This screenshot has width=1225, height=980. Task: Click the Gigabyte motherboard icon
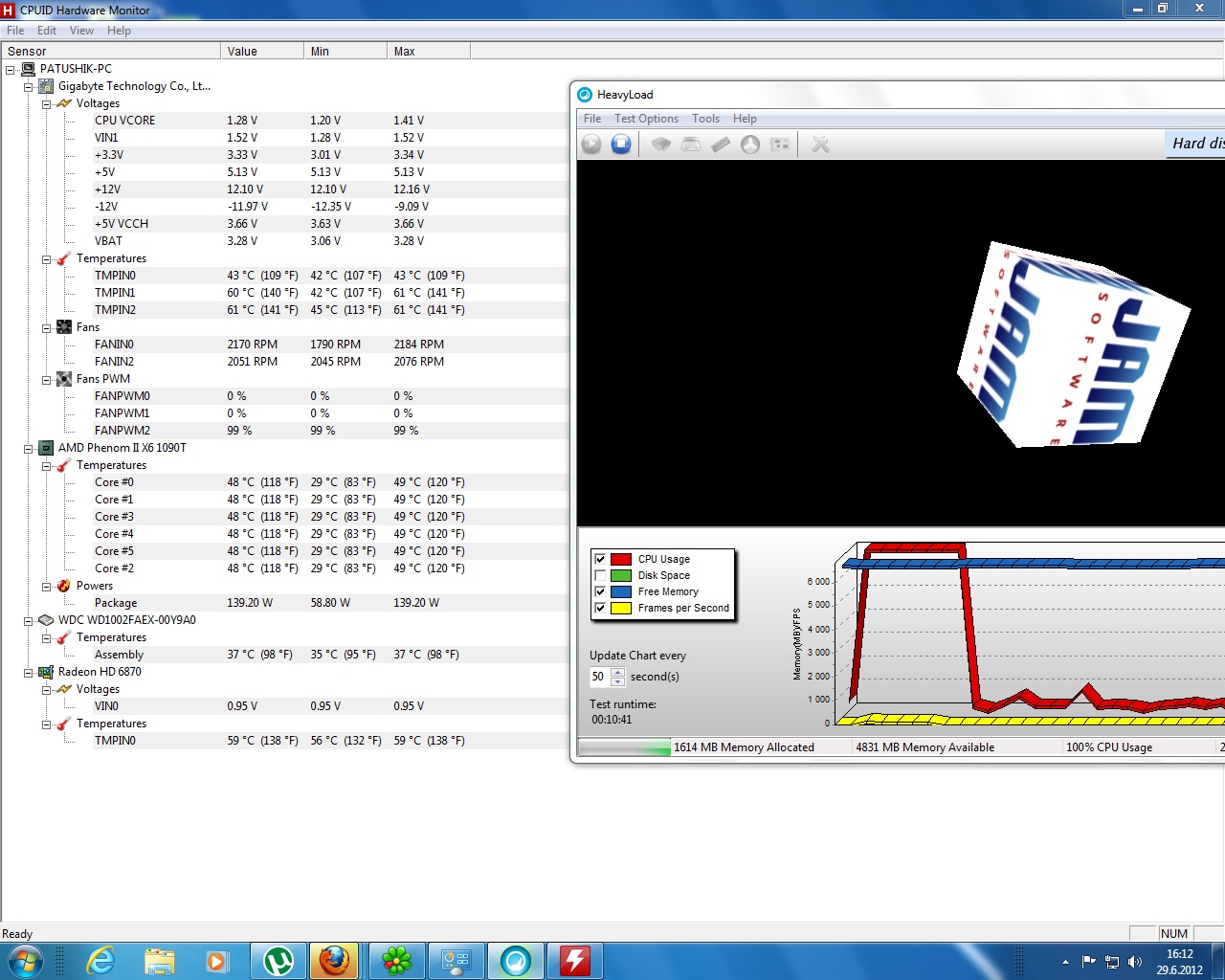[x=46, y=86]
